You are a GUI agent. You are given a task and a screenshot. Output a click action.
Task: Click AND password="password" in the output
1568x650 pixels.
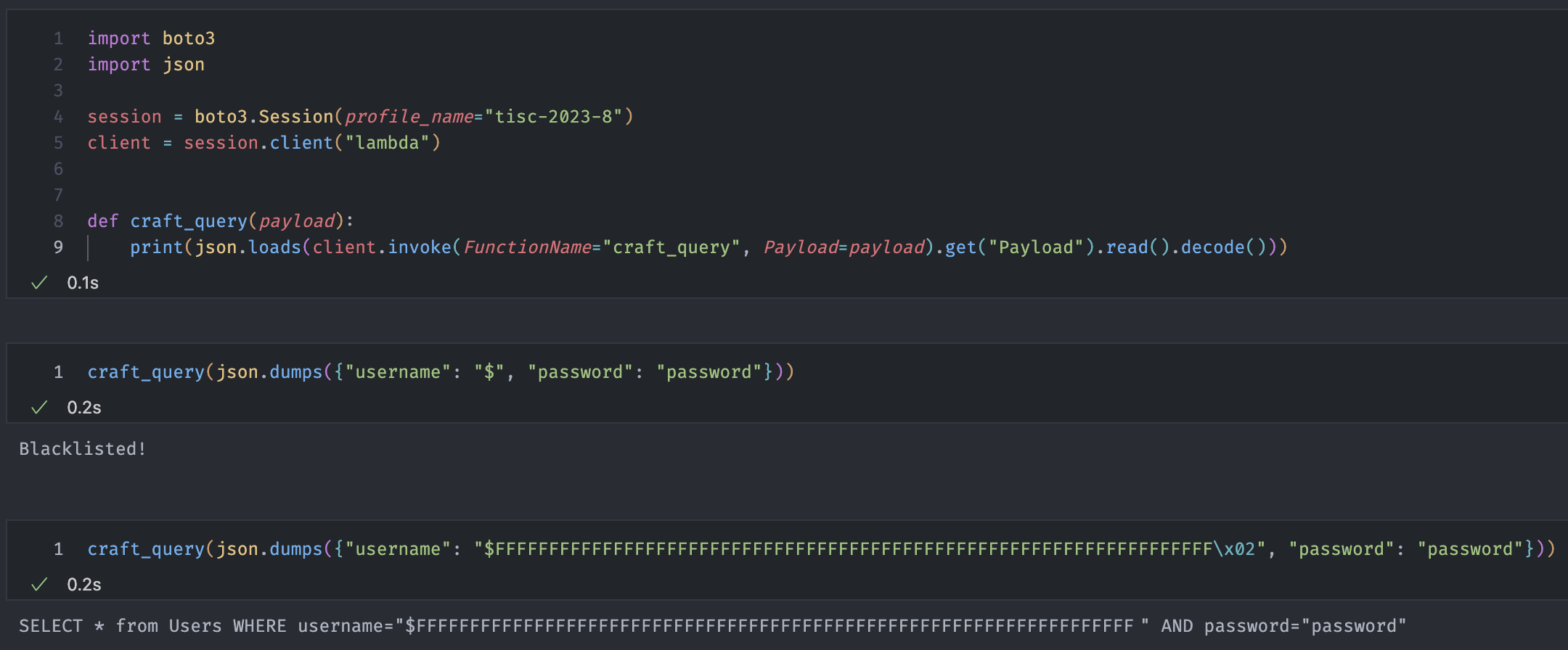click(x=1283, y=626)
